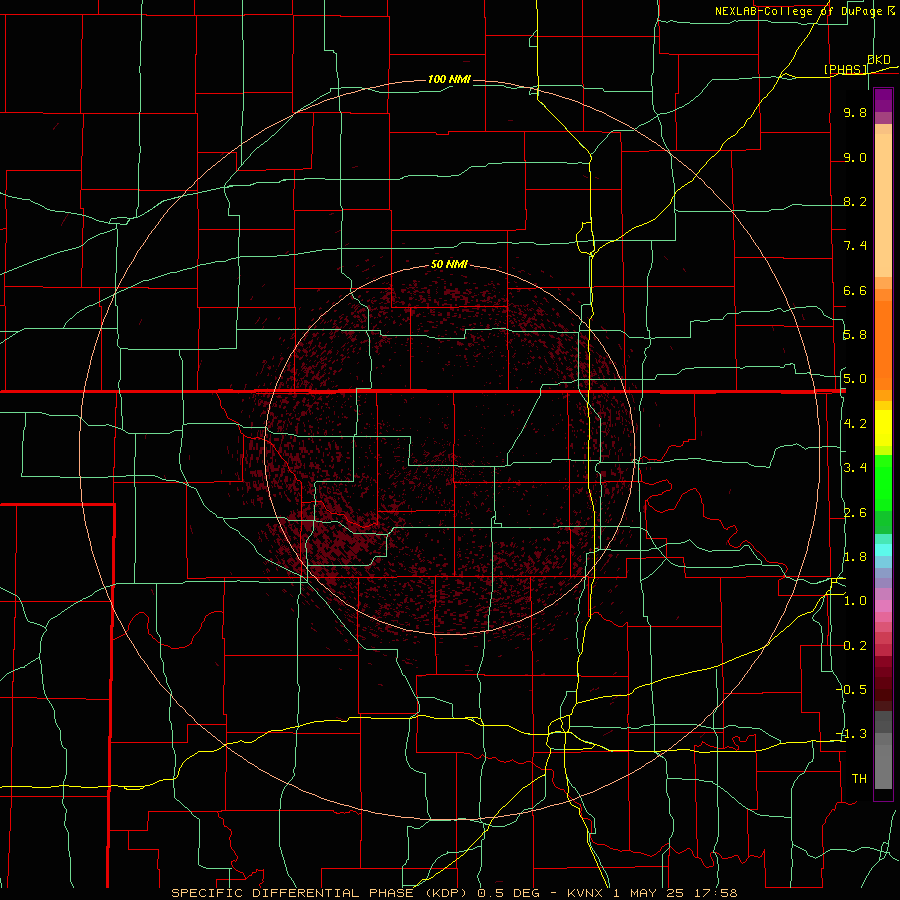Click the -1.3 value on the color scale
900x900 pixels.
(853, 734)
